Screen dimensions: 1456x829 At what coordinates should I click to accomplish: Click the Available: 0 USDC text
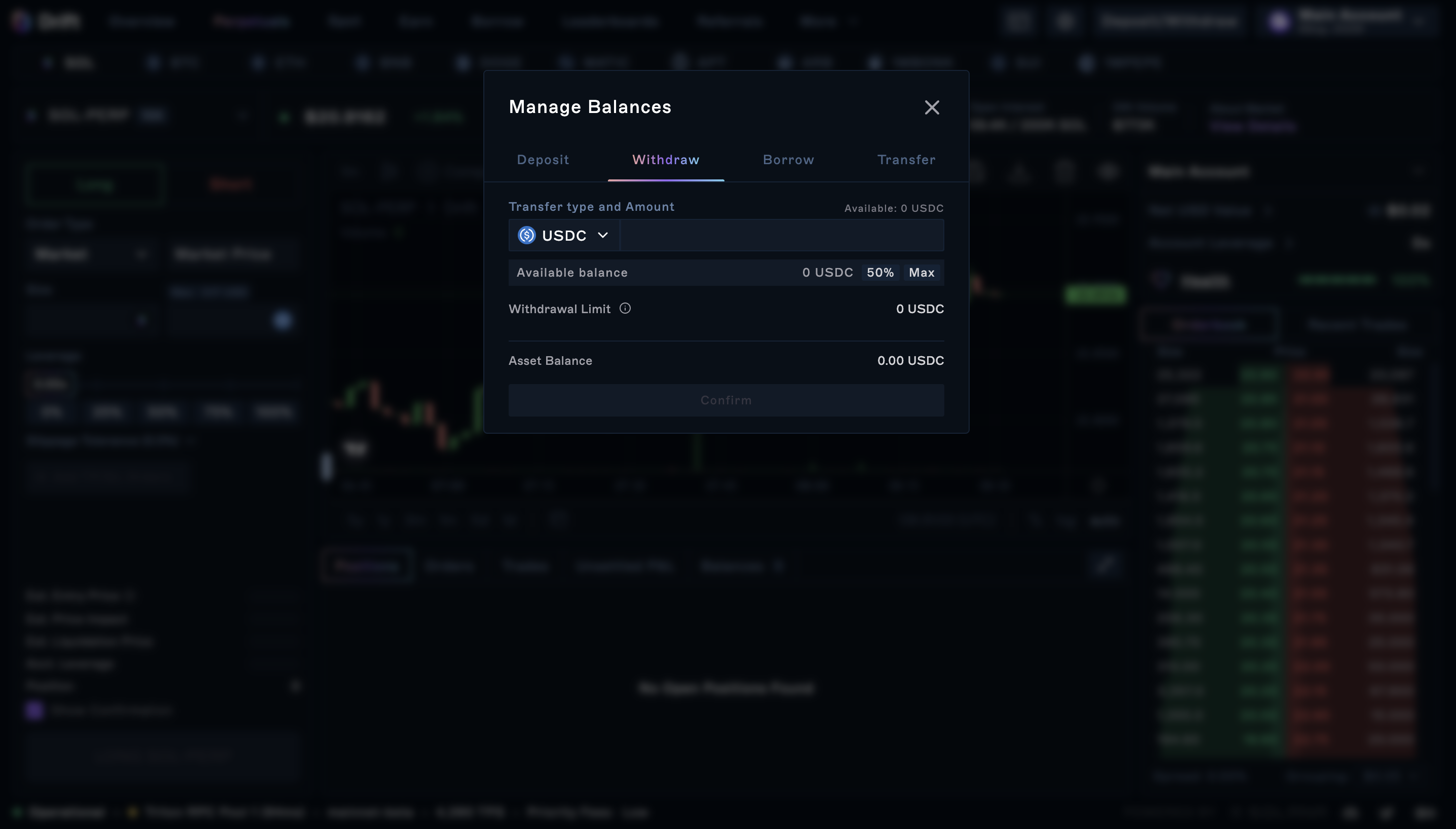893,208
